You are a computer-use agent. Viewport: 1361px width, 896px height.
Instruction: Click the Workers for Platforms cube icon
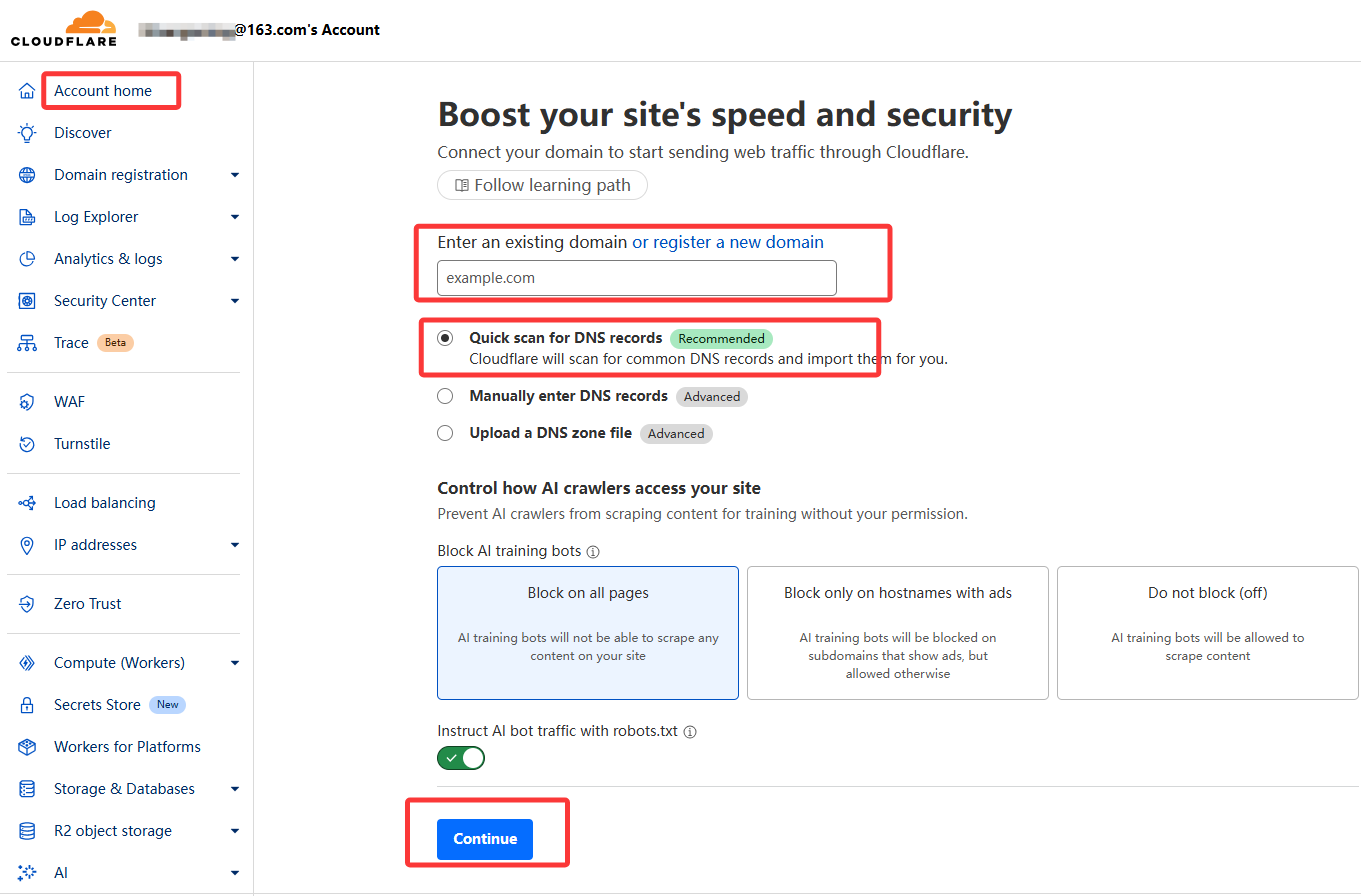[x=27, y=747]
